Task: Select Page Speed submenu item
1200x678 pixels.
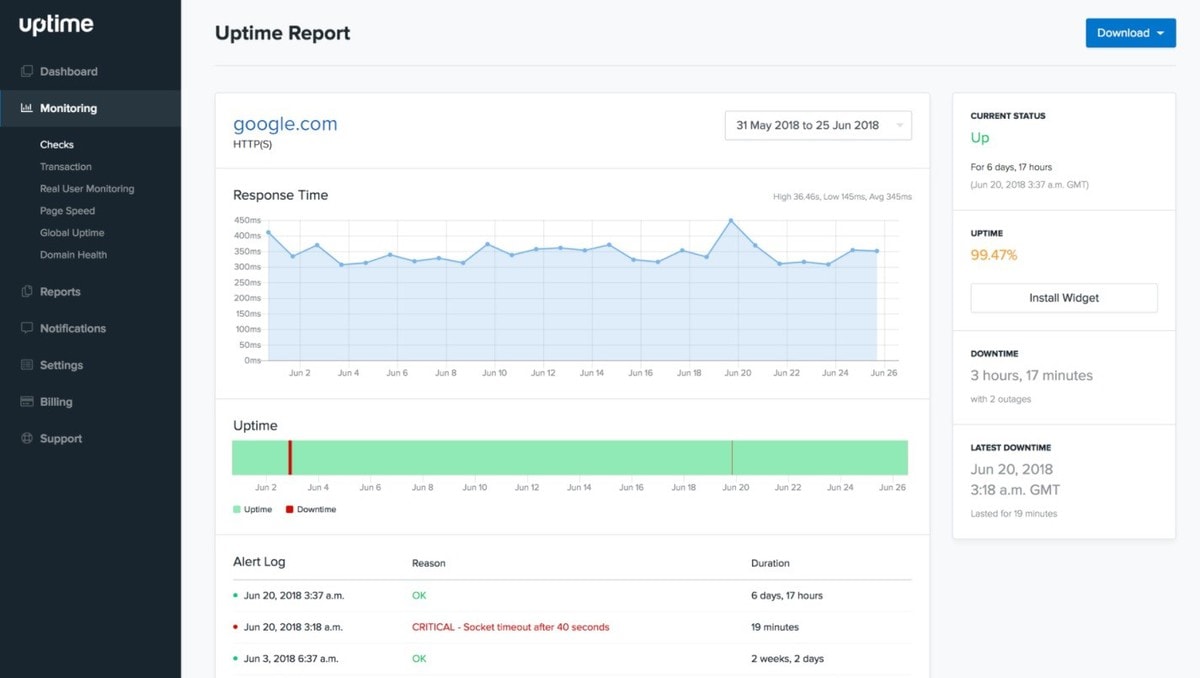Action: click(x=68, y=211)
